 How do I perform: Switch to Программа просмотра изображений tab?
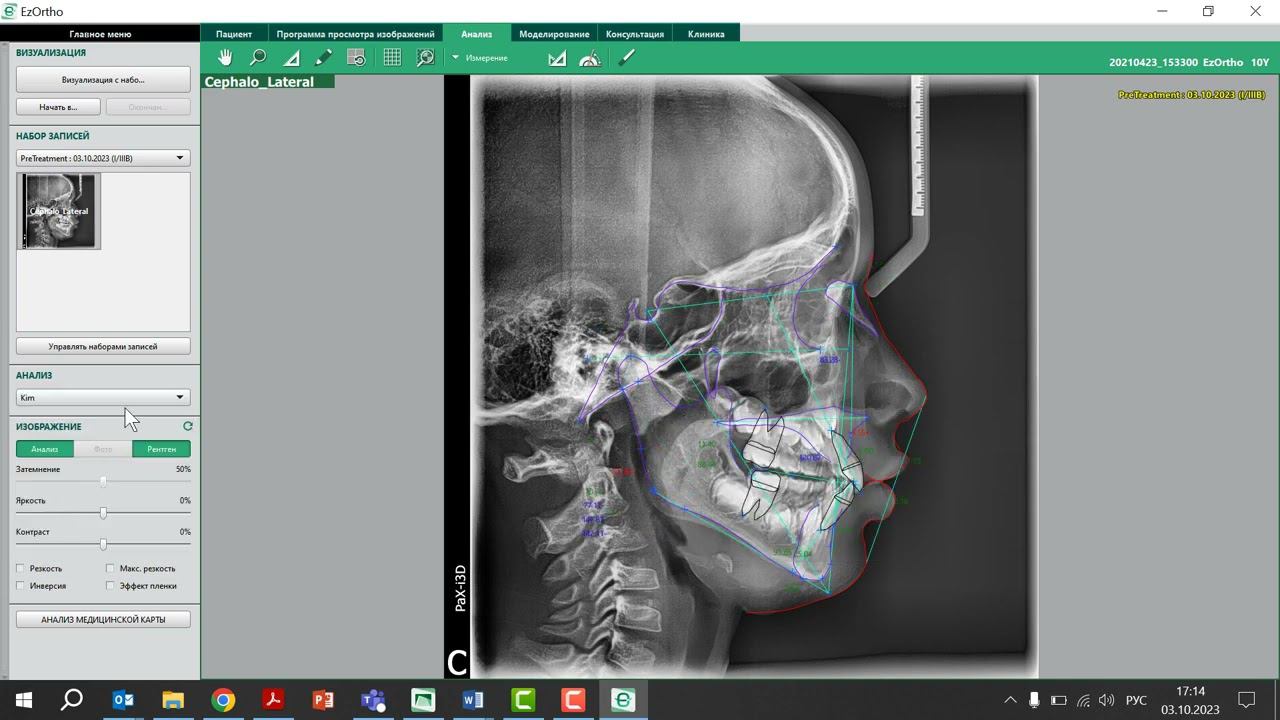355,33
